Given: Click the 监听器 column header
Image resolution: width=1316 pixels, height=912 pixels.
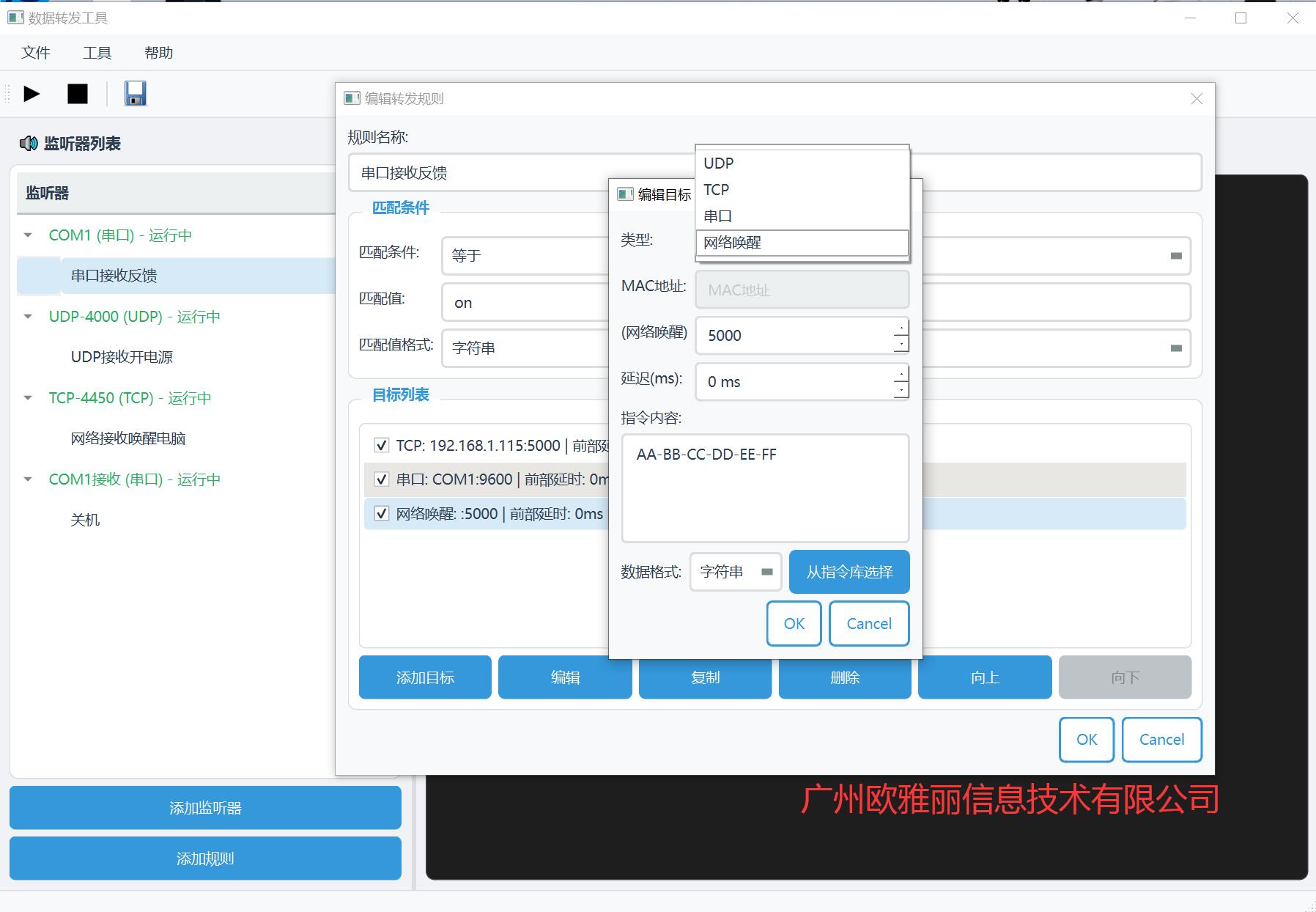Looking at the screenshot, I should 176,194.
